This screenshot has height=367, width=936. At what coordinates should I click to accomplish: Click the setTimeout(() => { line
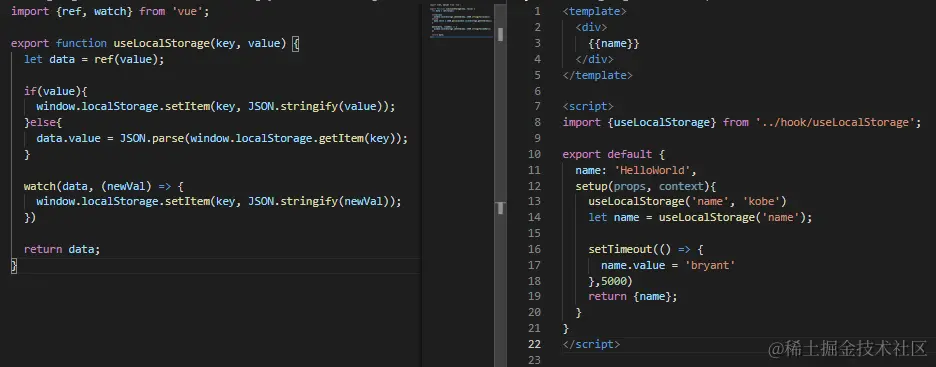[x=645, y=249]
